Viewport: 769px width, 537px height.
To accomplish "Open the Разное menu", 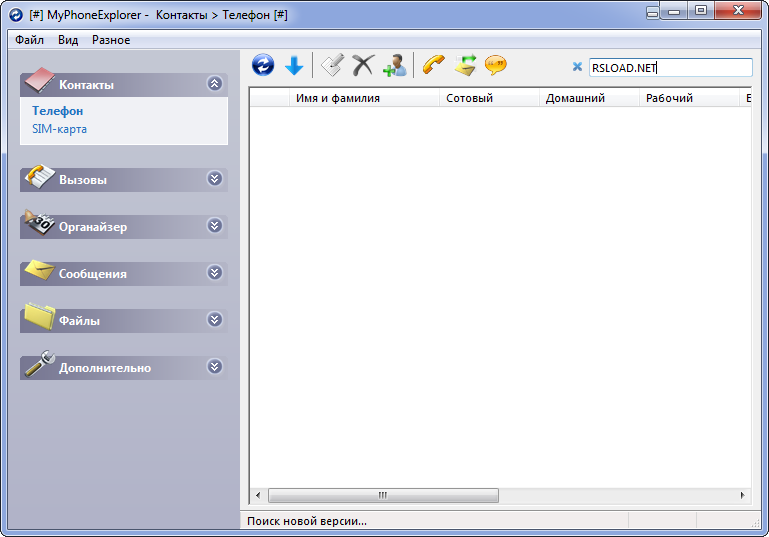I will [x=111, y=40].
